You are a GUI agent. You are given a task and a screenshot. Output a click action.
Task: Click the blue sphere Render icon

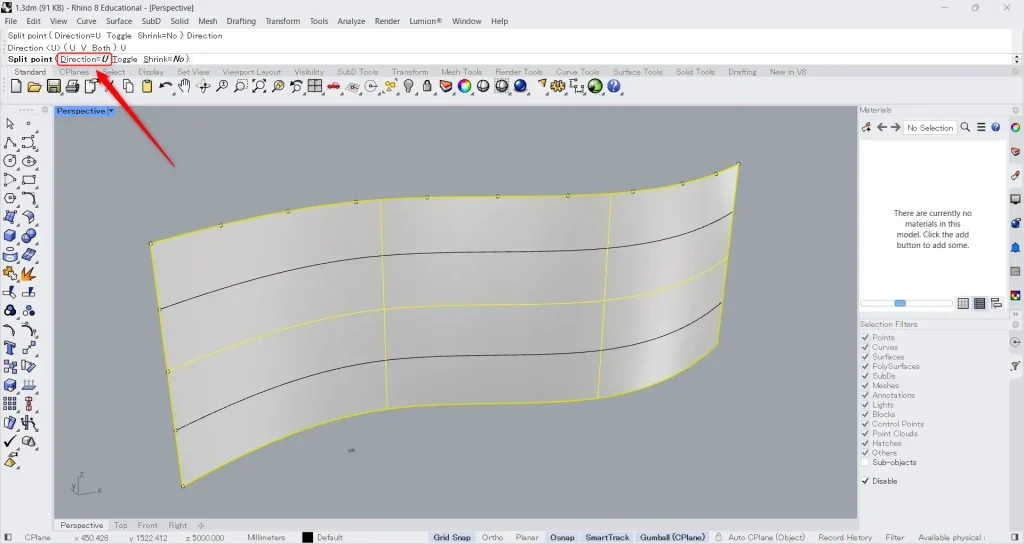coord(520,86)
